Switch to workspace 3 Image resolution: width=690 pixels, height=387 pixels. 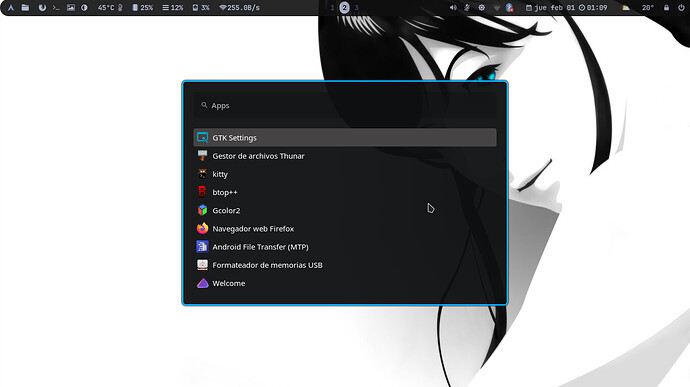tap(356, 7)
